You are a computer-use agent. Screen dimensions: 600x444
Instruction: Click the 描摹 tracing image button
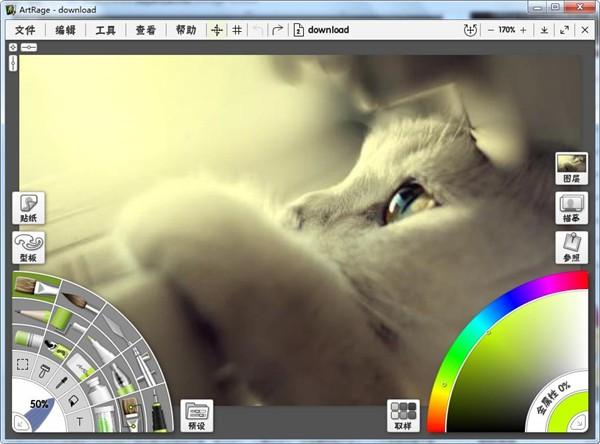pos(572,208)
